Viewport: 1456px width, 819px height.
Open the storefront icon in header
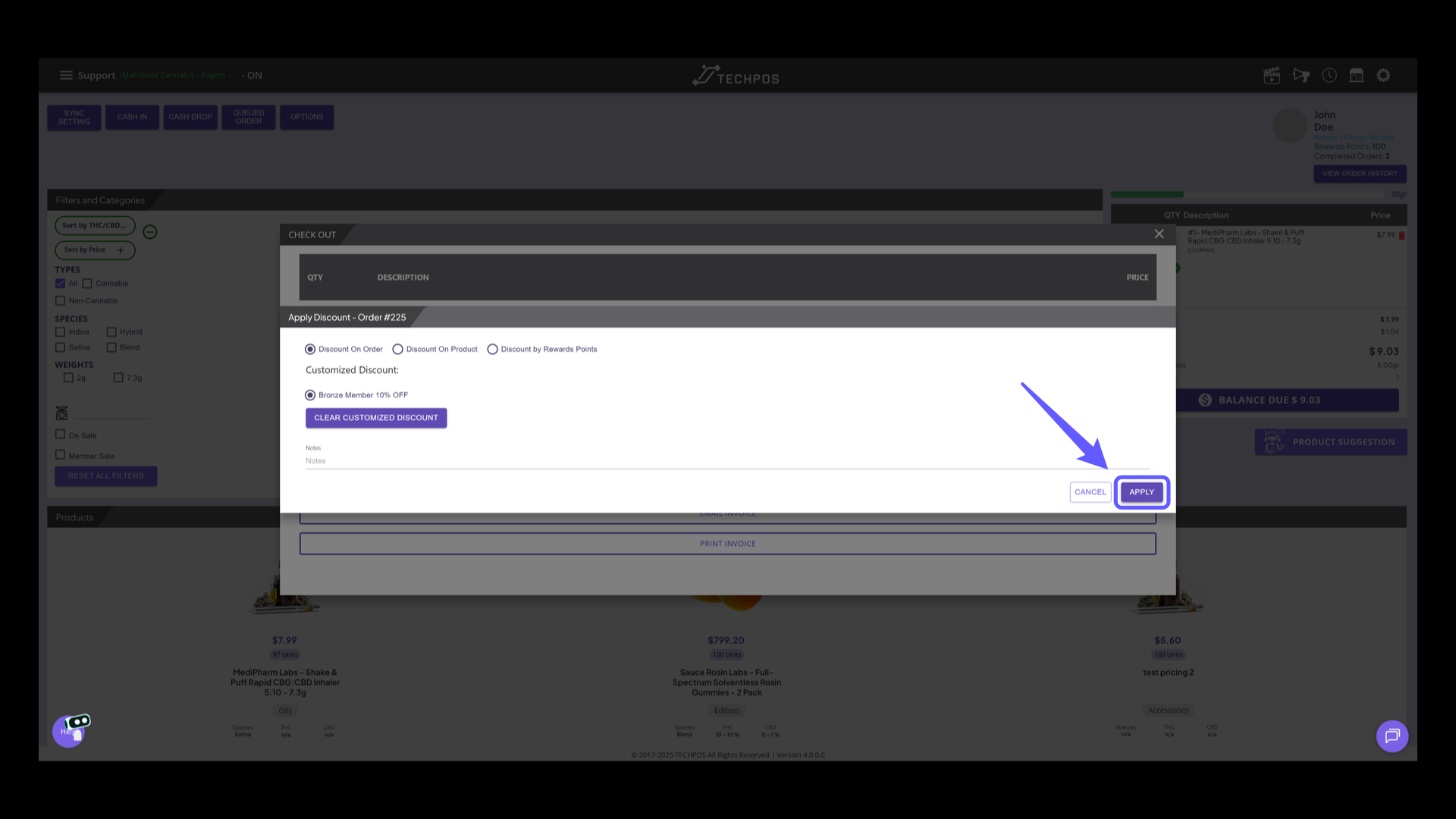[1357, 75]
